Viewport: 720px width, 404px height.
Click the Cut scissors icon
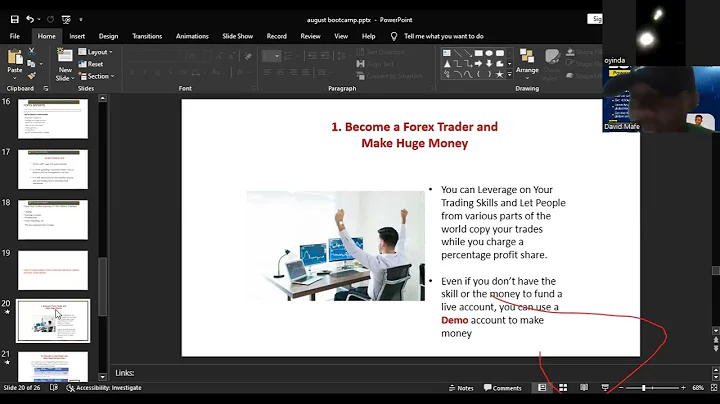pos(31,51)
